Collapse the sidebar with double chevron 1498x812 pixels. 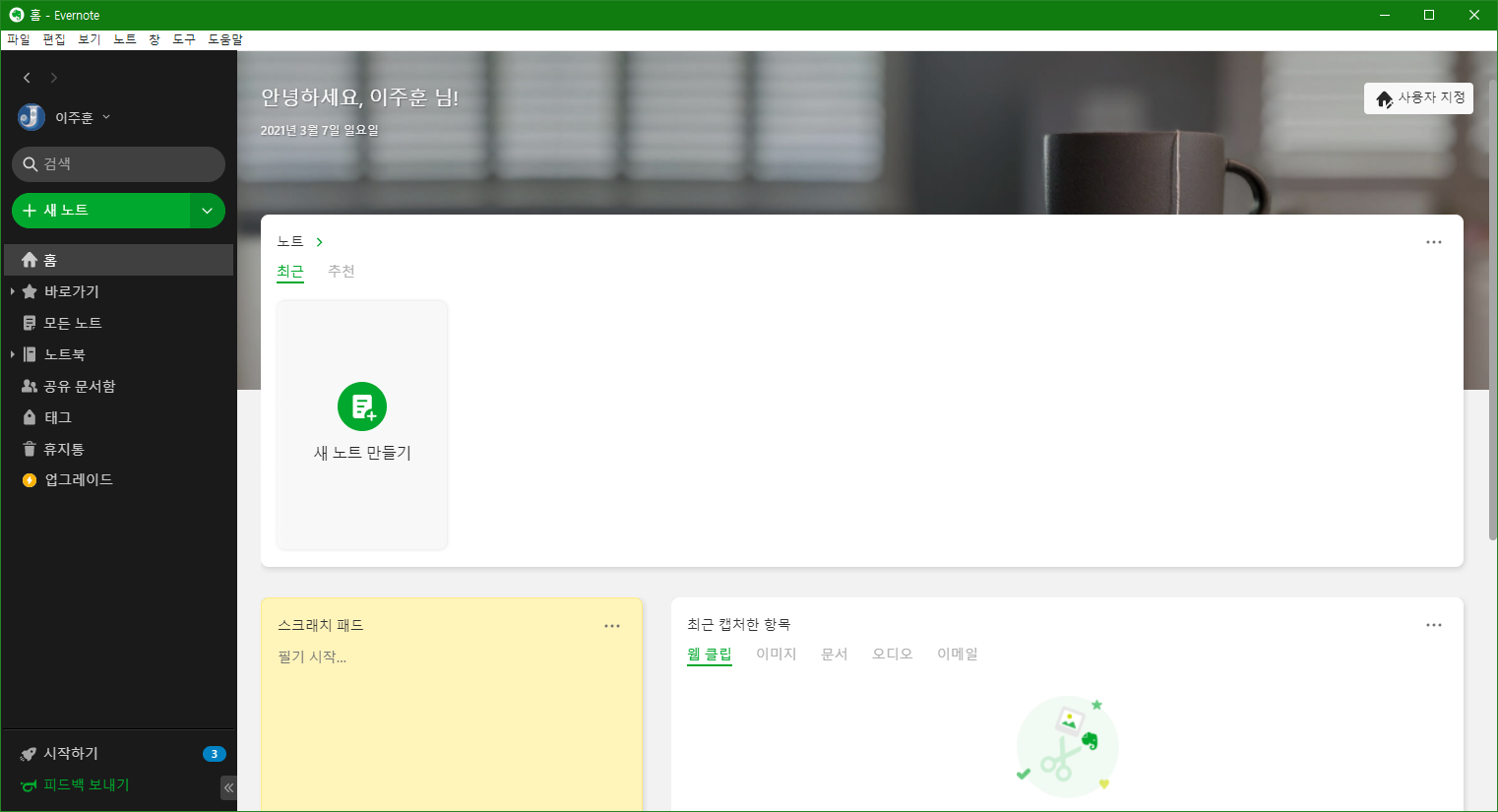228,787
